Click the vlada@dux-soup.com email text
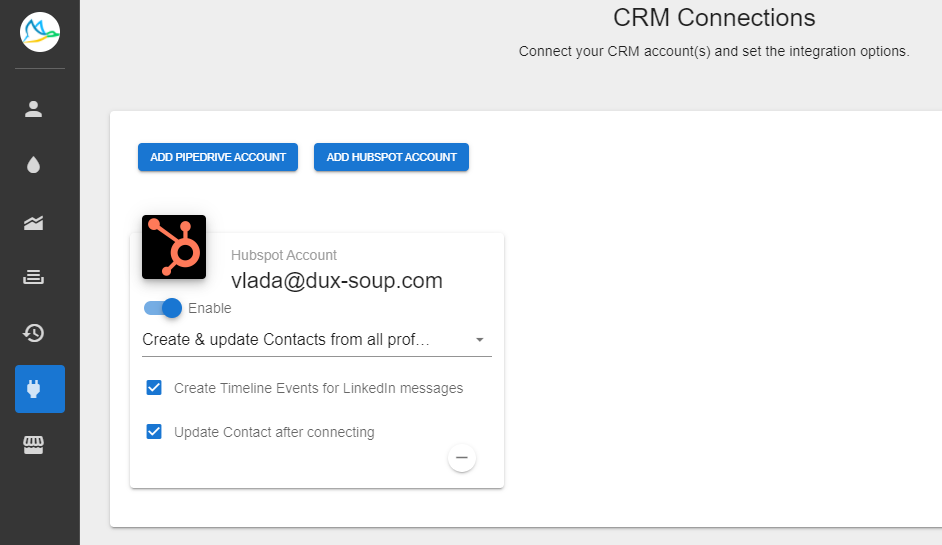The width and height of the screenshot is (942, 545). point(337,281)
